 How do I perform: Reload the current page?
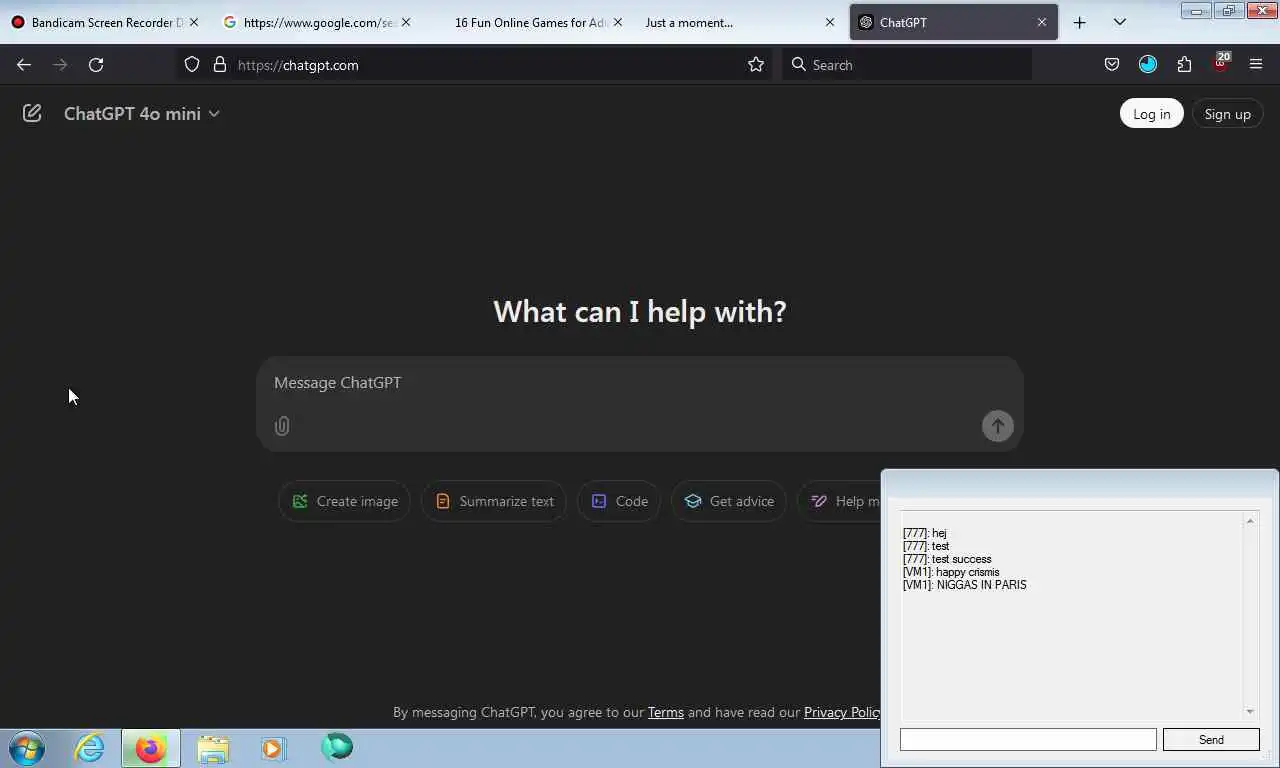(96, 65)
